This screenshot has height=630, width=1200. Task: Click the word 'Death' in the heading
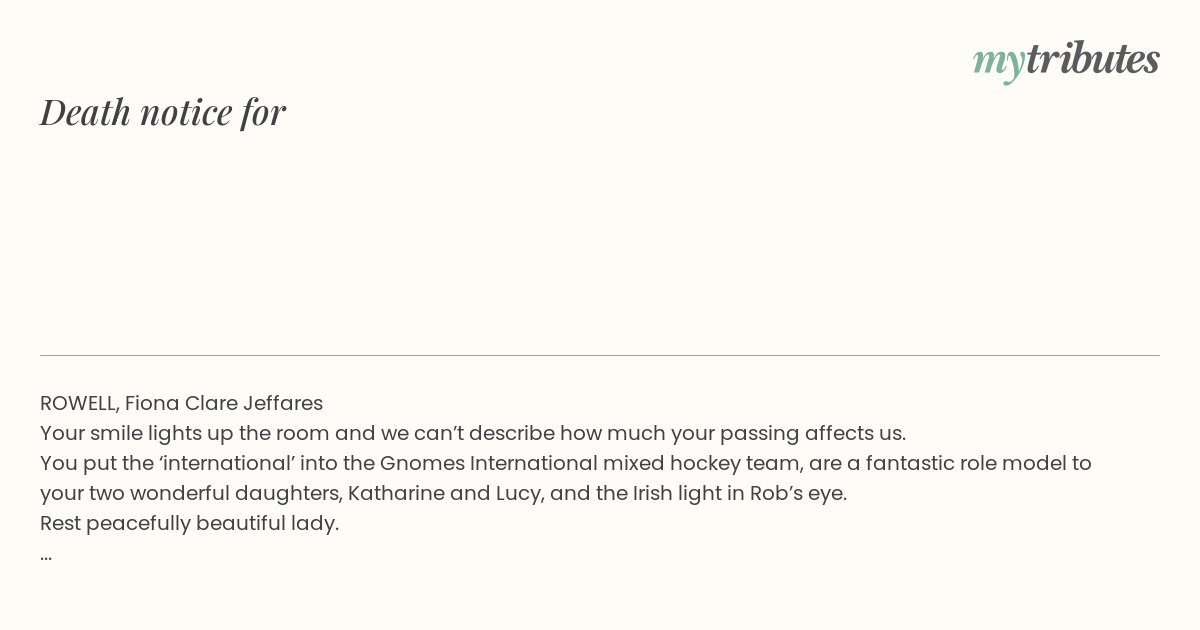pyautogui.click(x=86, y=112)
